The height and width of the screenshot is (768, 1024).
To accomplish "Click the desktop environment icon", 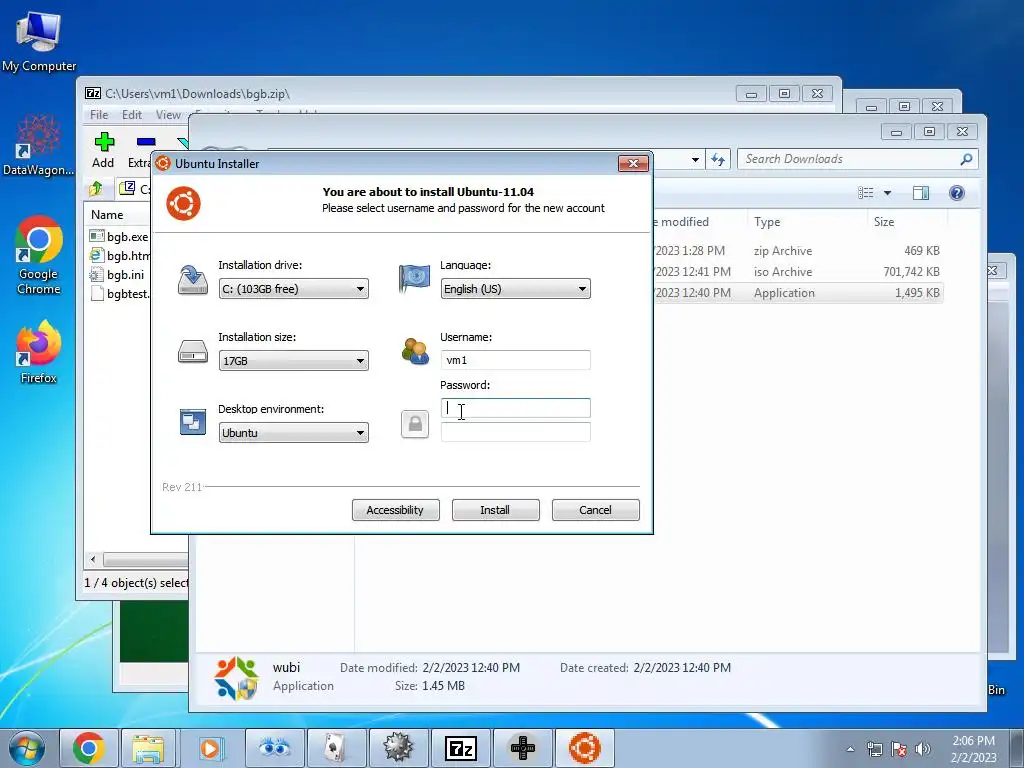I will pyautogui.click(x=193, y=422).
